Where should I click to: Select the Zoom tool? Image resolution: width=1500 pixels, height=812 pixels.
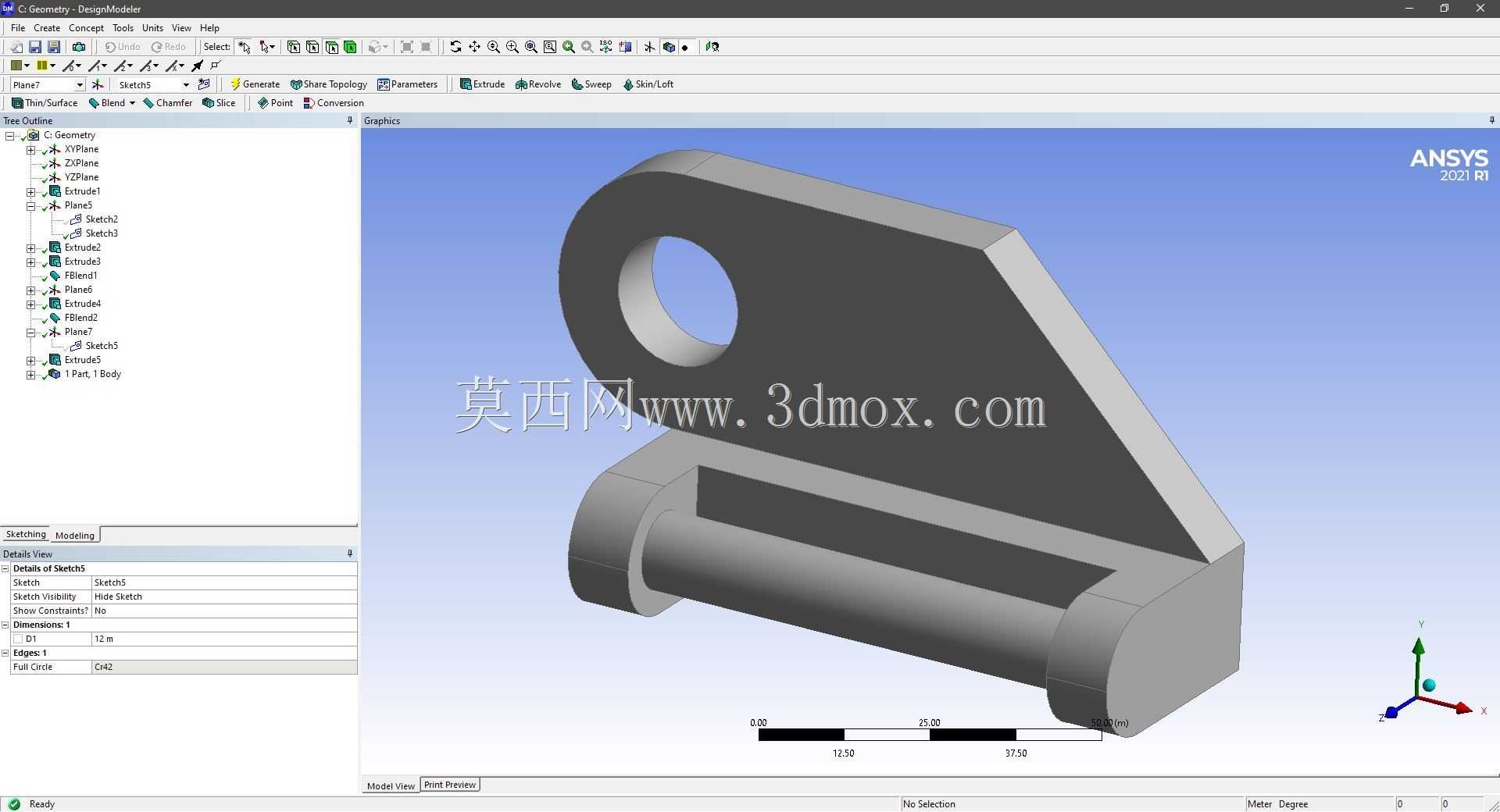(494, 47)
